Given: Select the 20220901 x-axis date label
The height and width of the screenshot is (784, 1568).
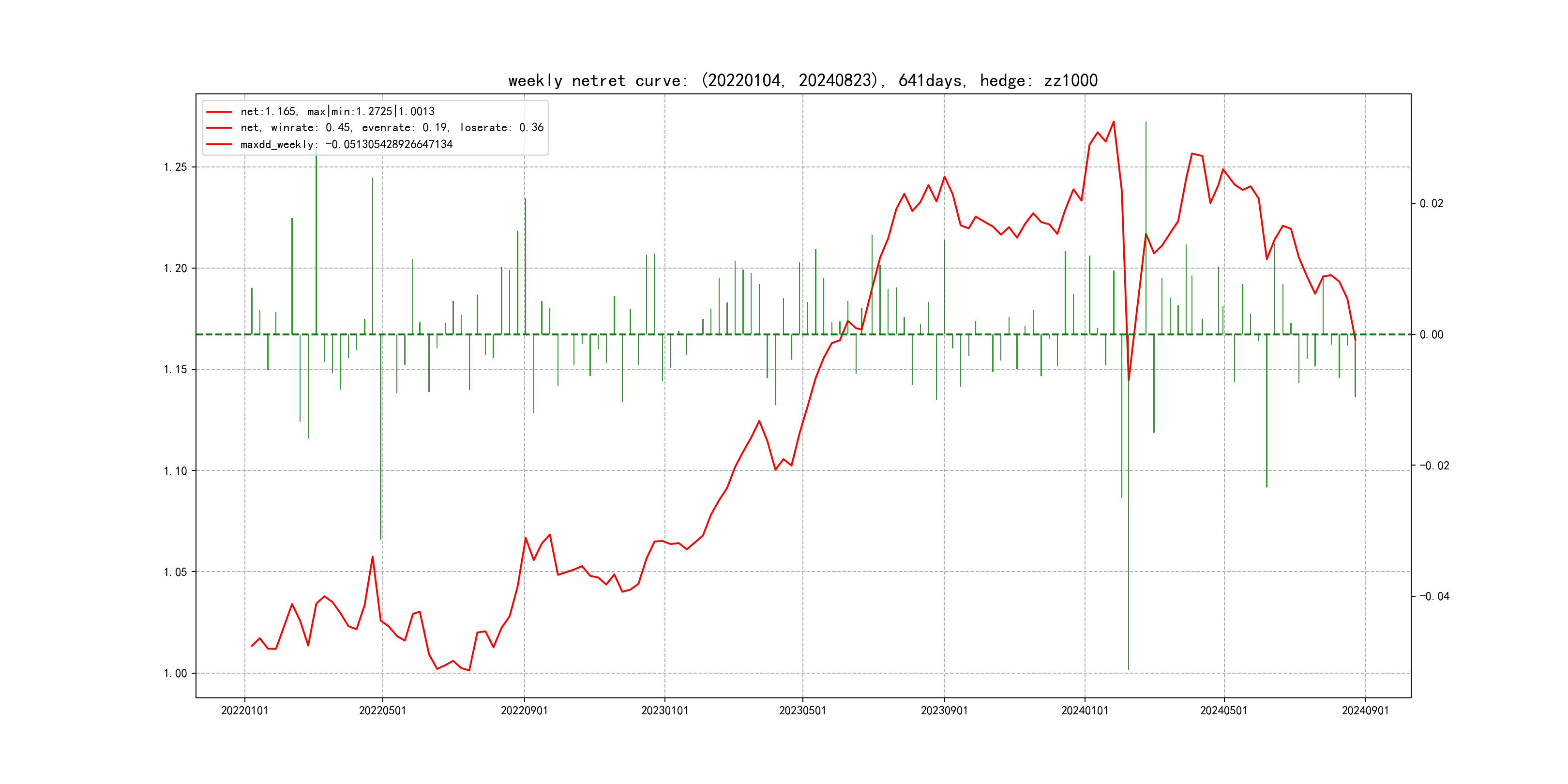Looking at the screenshot, I should [x=524, y=711].
